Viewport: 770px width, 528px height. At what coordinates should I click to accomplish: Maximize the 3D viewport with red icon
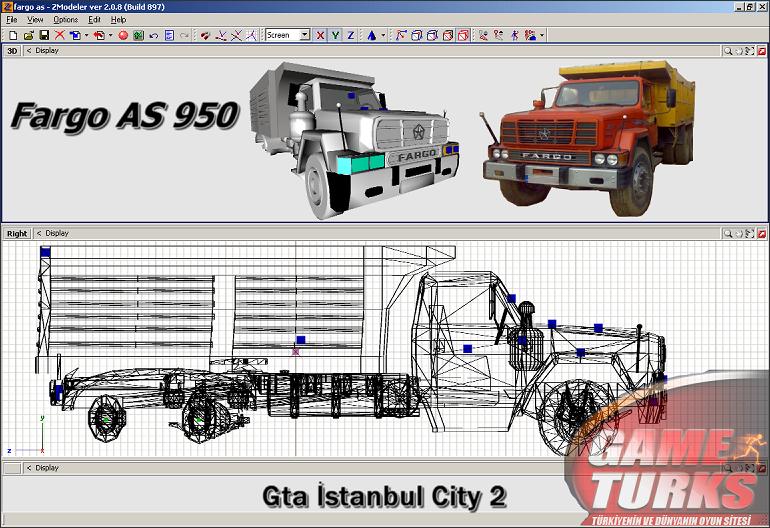pos(762,51)
